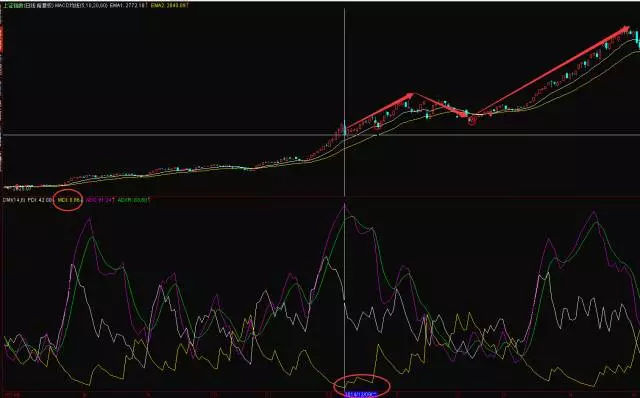
Task: Click the small red arrow after the ADXR value
Action: (149, 200)
